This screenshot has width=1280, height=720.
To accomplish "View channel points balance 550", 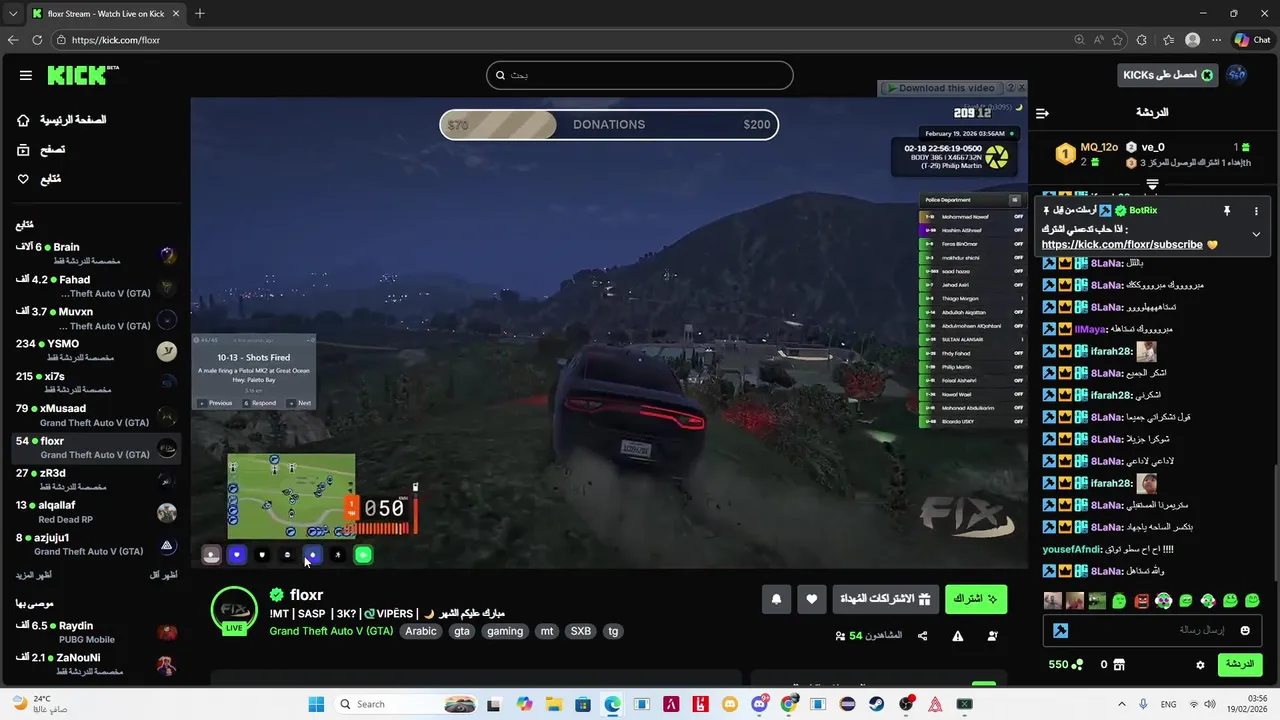I will [x=1065, y=665].
